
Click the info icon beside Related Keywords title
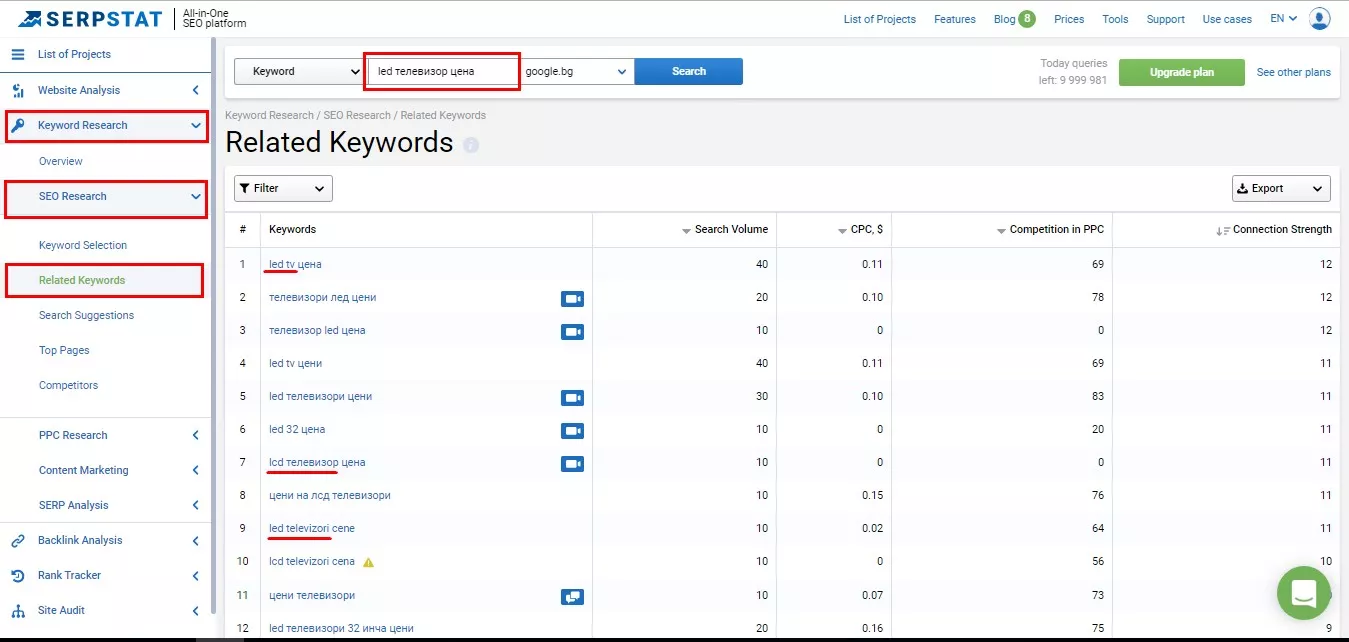tap(471, 145)
